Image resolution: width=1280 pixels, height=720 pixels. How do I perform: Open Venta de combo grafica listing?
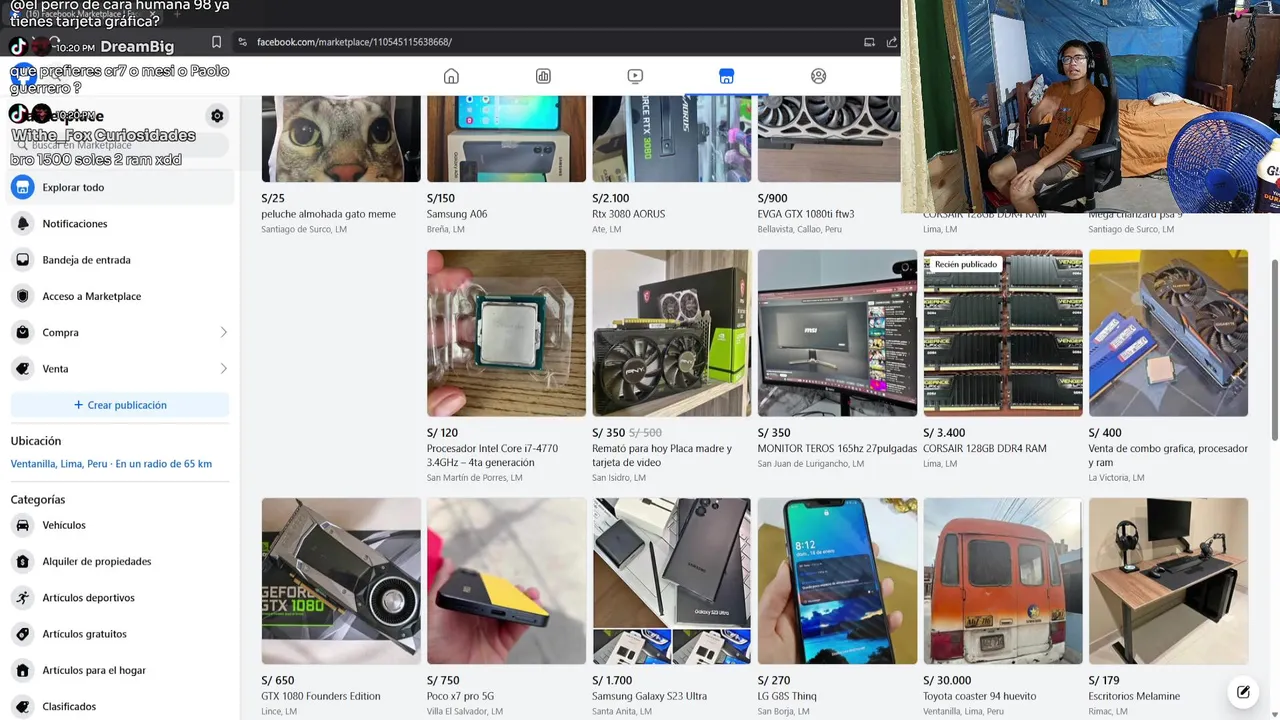[x=1168, y=366]
